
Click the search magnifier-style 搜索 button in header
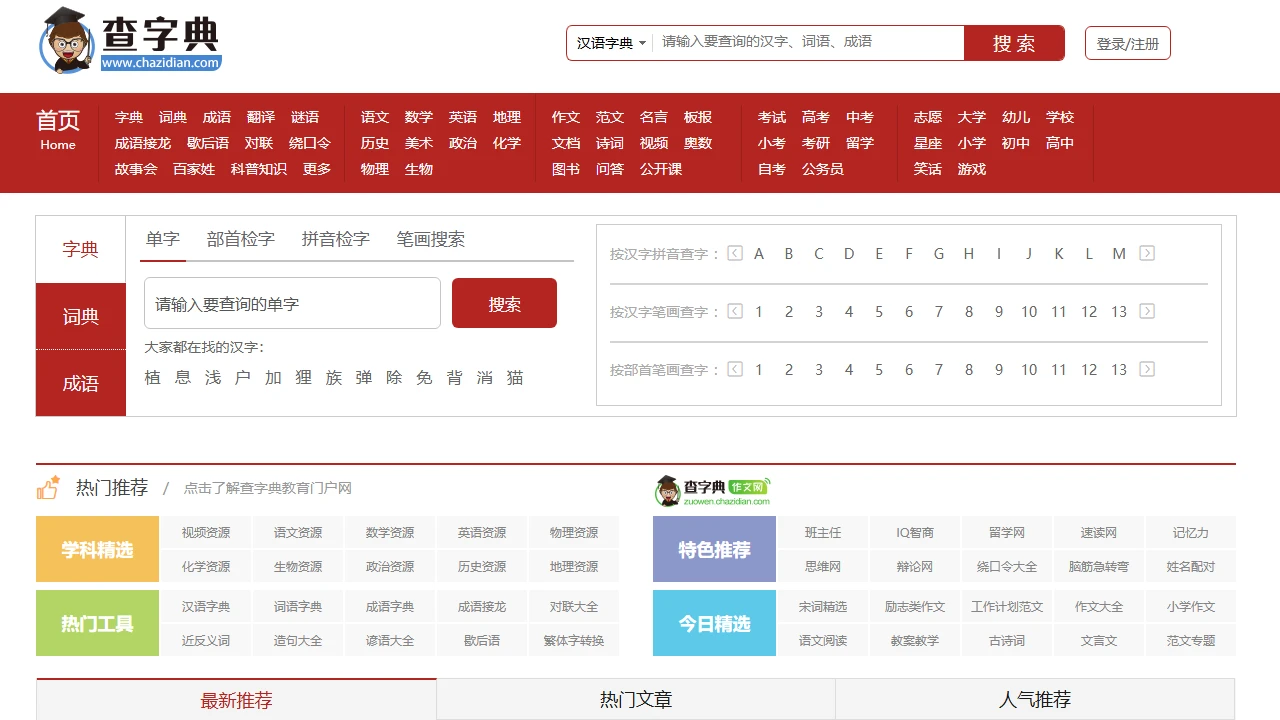click(1014, 42)
